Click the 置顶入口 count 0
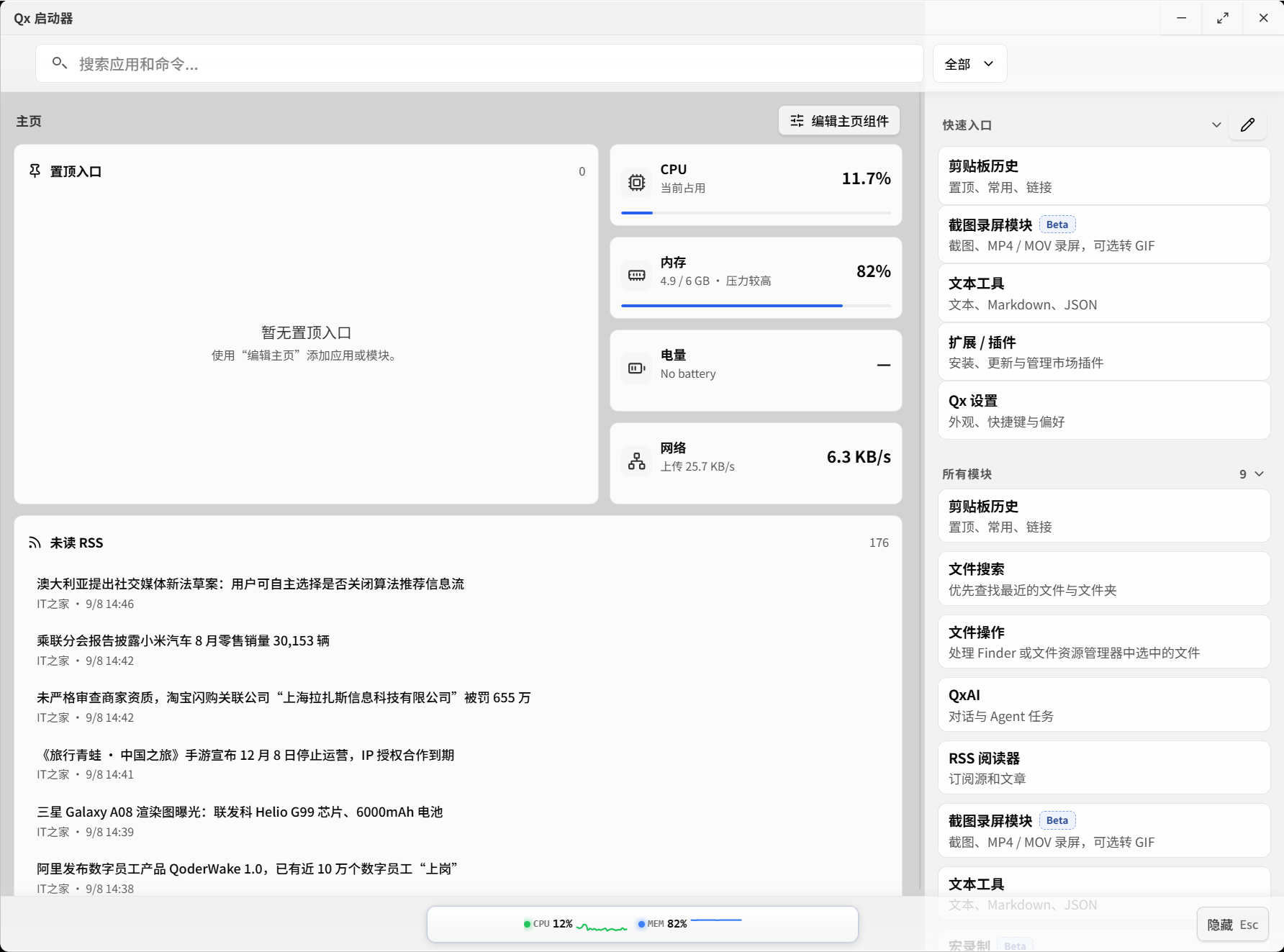 [x=582, y=171]
